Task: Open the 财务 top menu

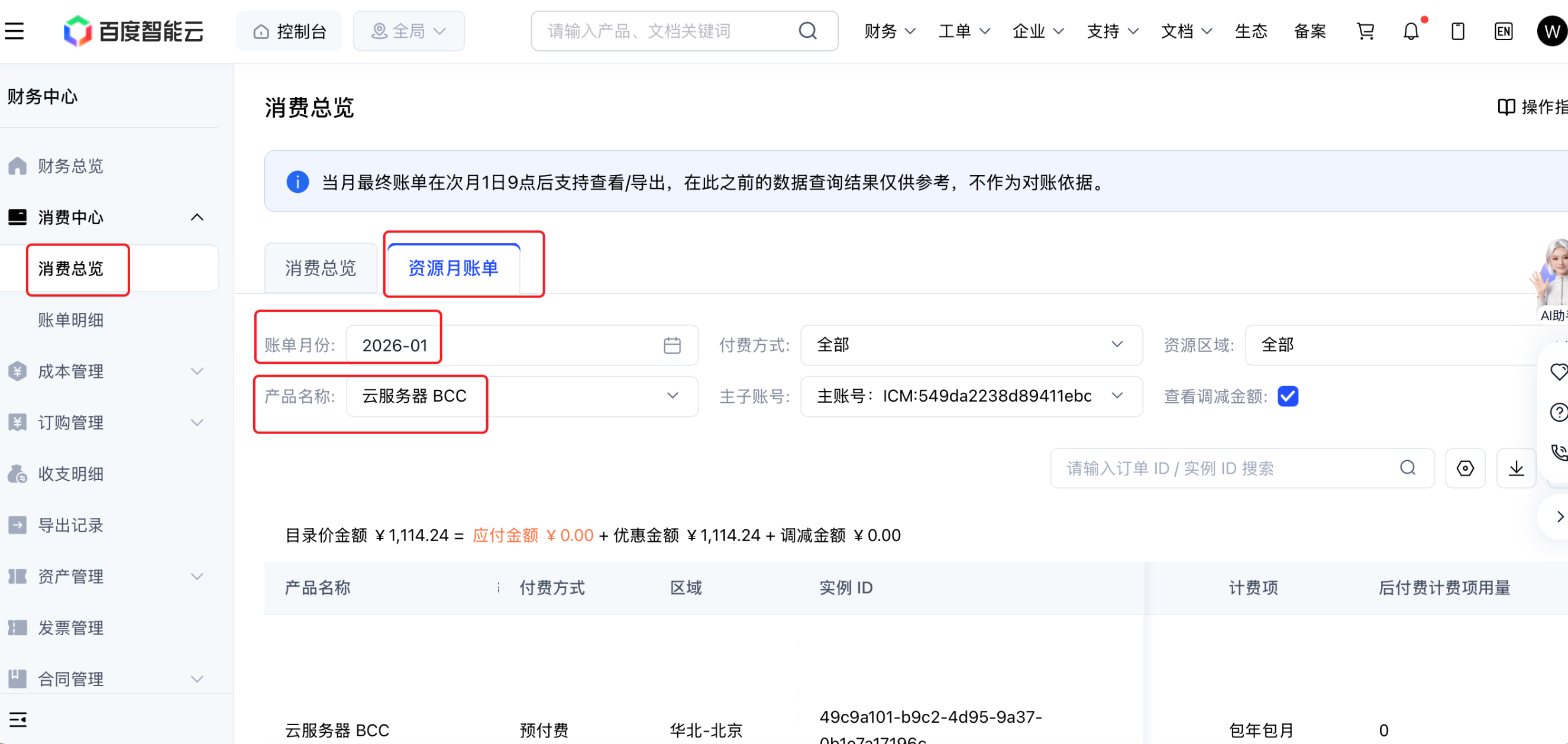Action: tap(890, 31)
